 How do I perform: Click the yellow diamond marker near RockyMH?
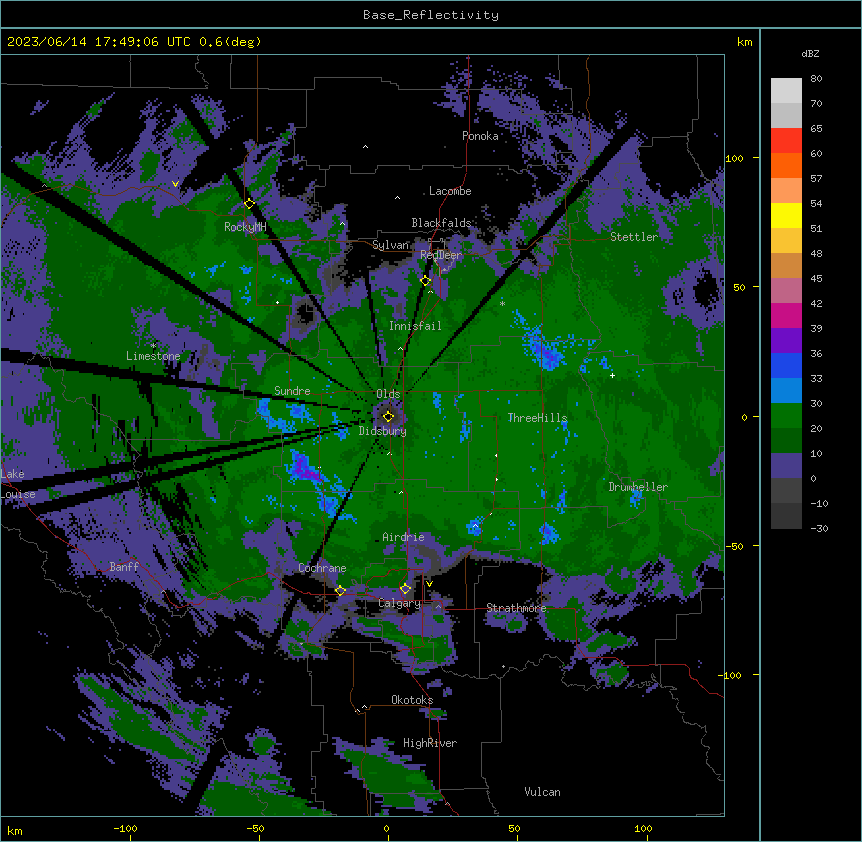click(249, 203)
